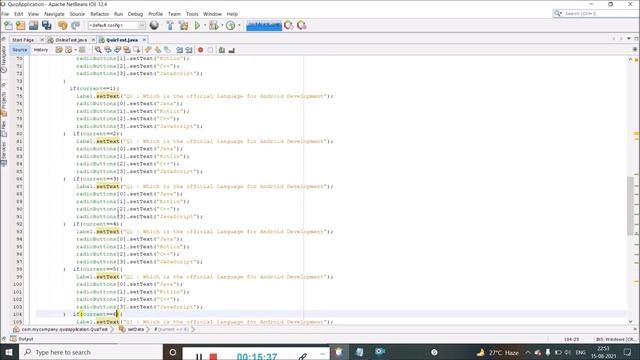Viewport: 640px width, 360px height.
Task: Open the Services side panel tab
Action: coord(4,153)
